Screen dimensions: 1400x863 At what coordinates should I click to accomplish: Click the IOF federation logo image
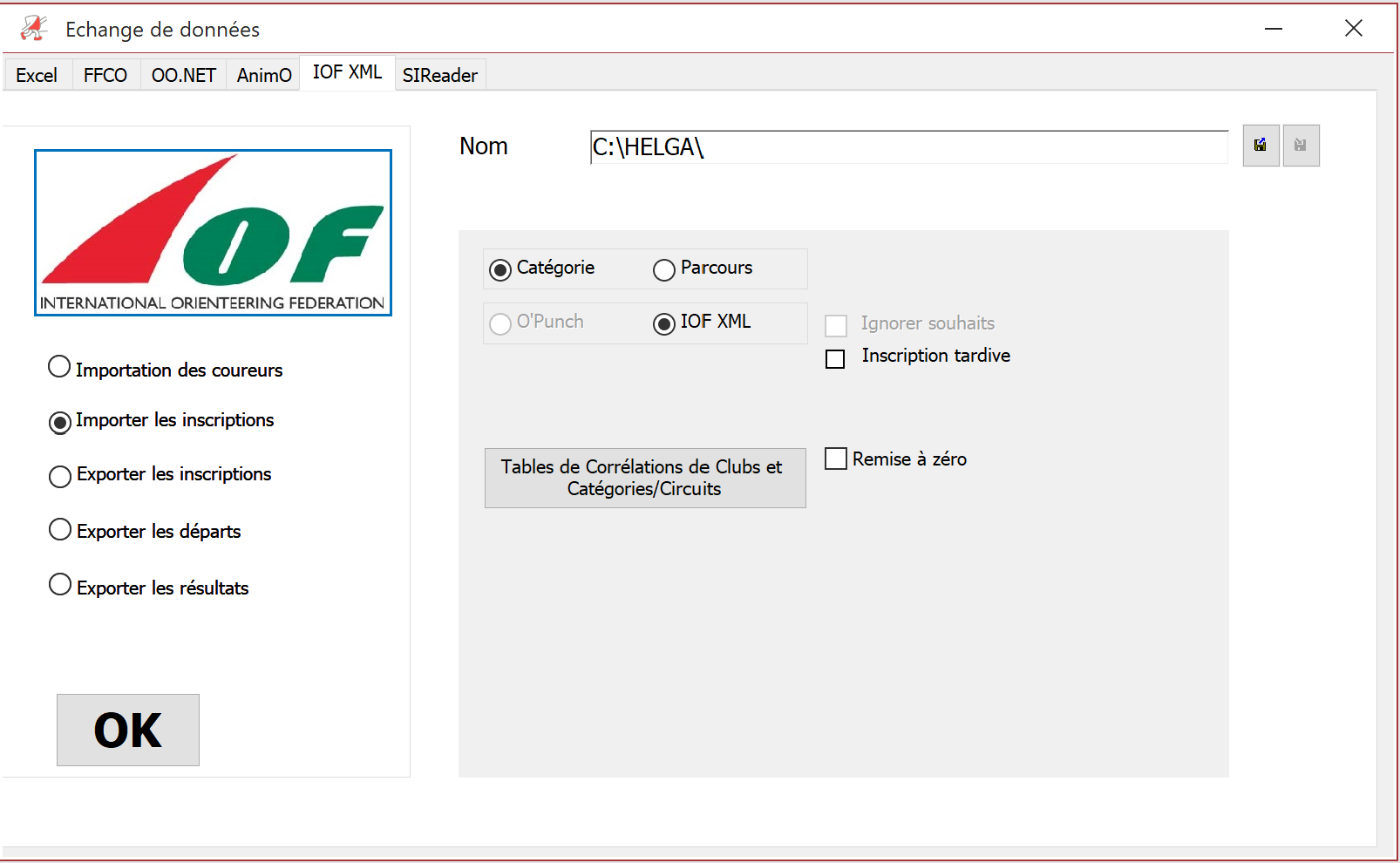tap(213, 233)
